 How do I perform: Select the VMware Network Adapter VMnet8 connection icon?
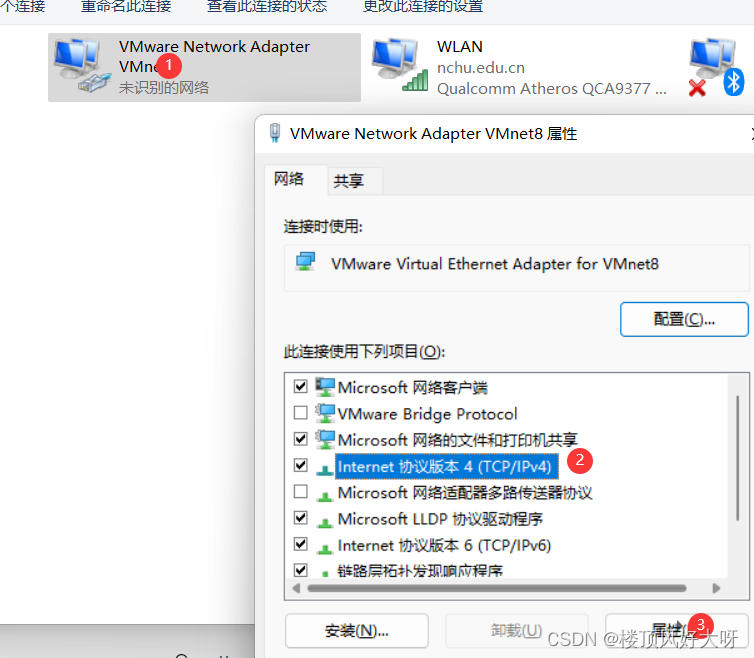82,66
